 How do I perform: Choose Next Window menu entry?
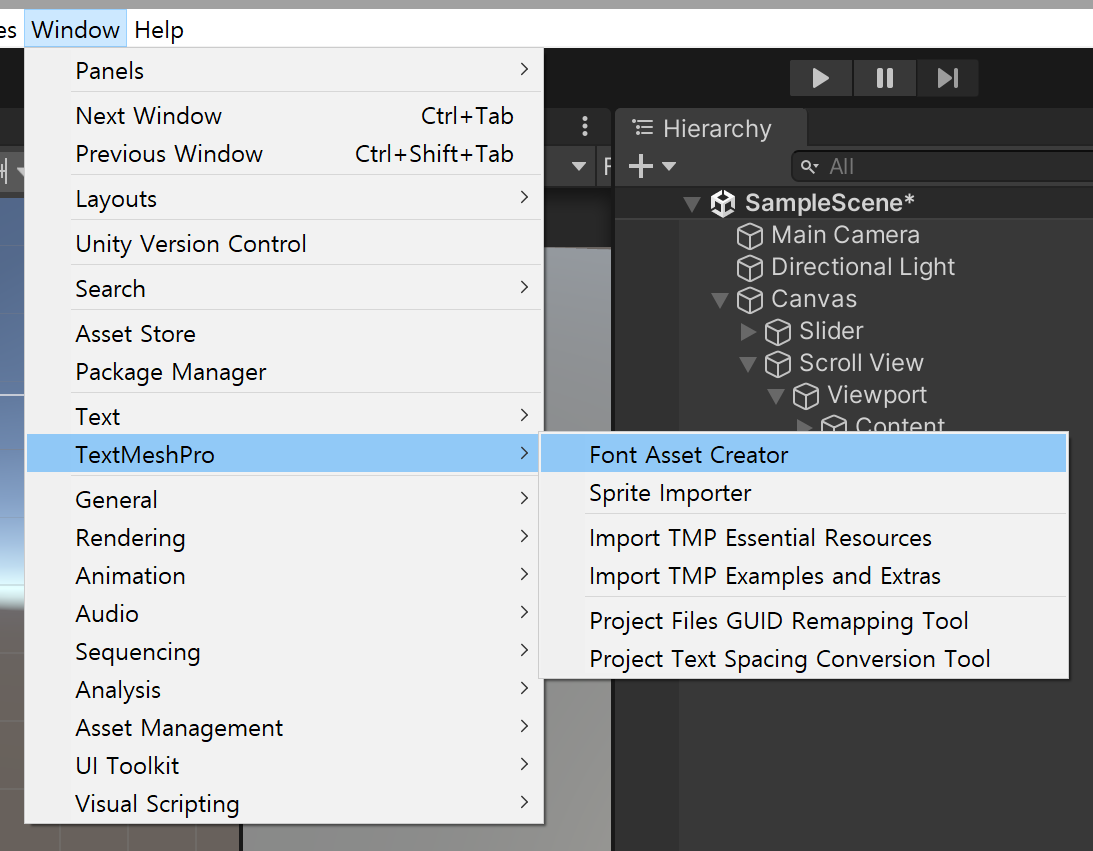[x=284, y=116]
